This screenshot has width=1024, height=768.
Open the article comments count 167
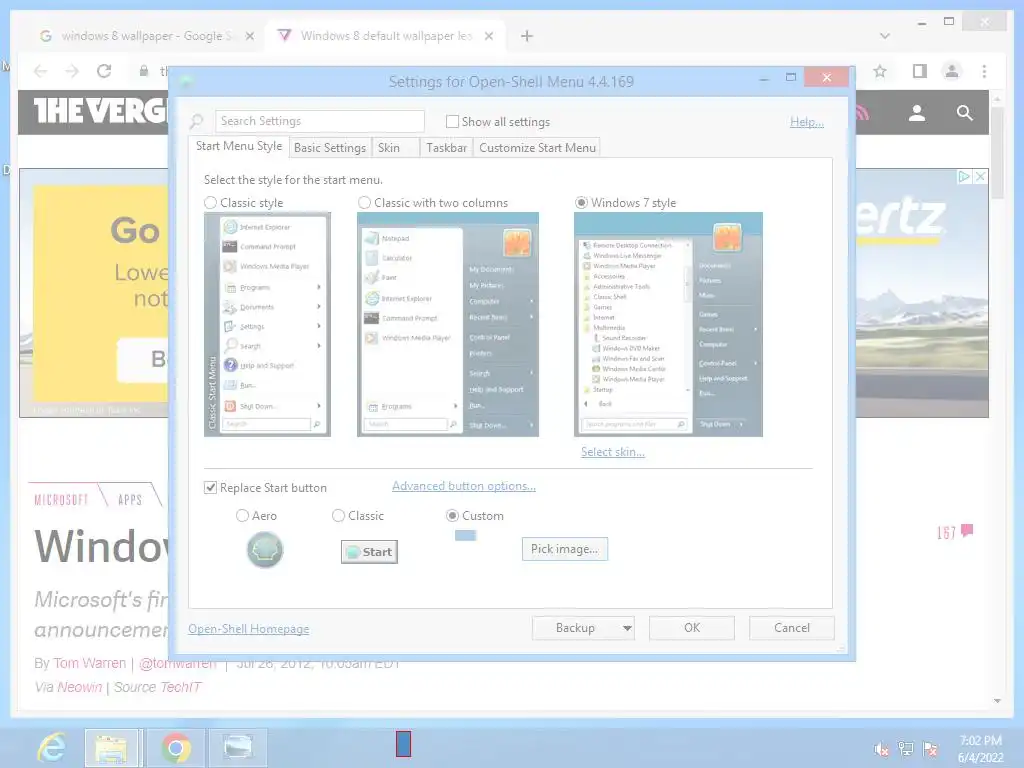click(x=955, y=532)
